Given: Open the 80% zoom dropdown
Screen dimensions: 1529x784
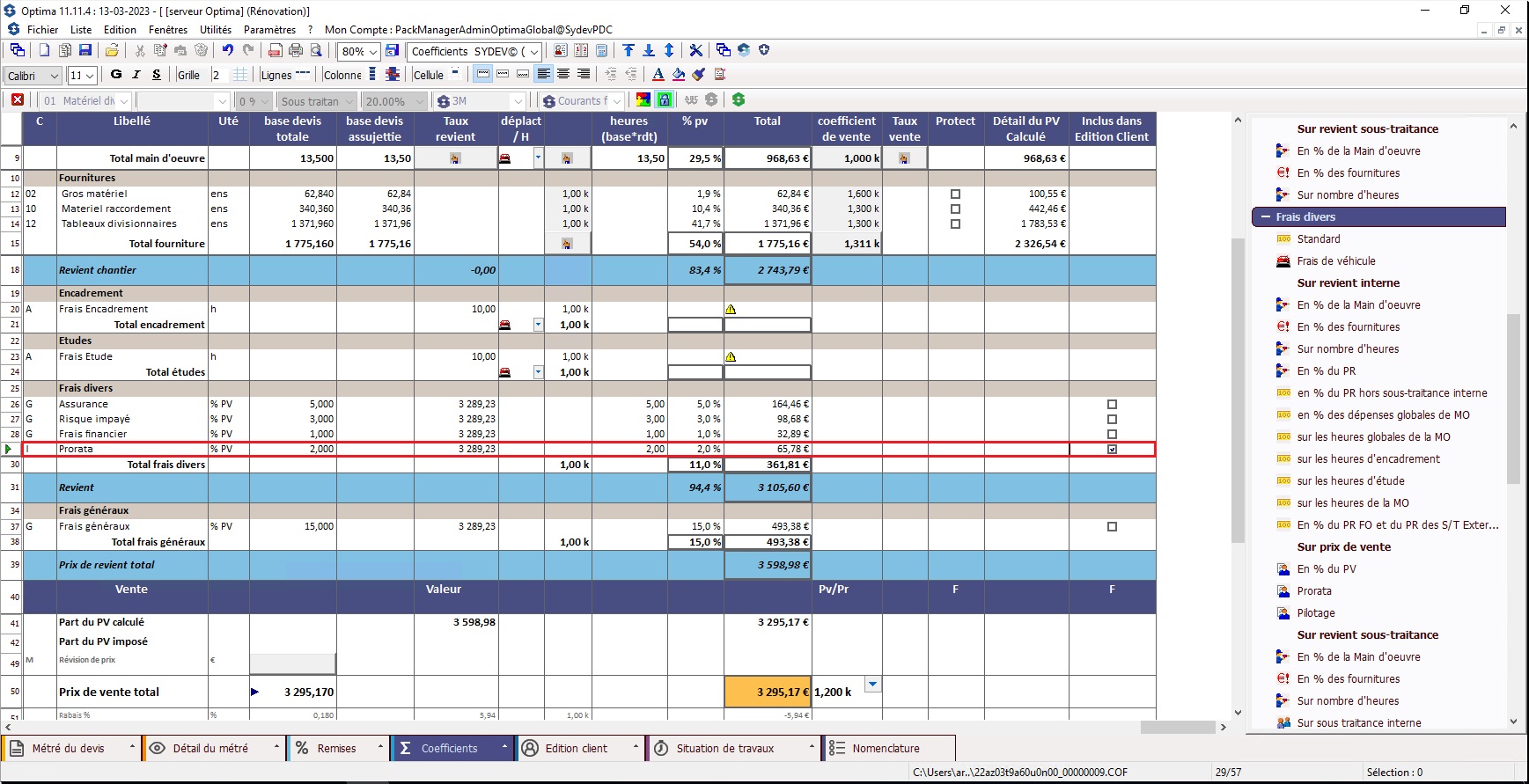Looking at the screenshot, I should [373, 51].
